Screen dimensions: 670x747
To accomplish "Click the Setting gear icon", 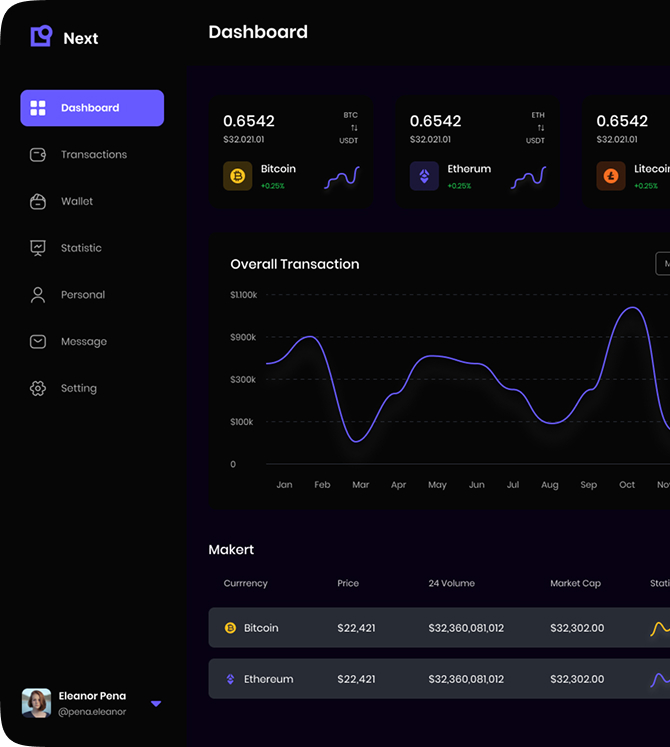I will point(38,388).
